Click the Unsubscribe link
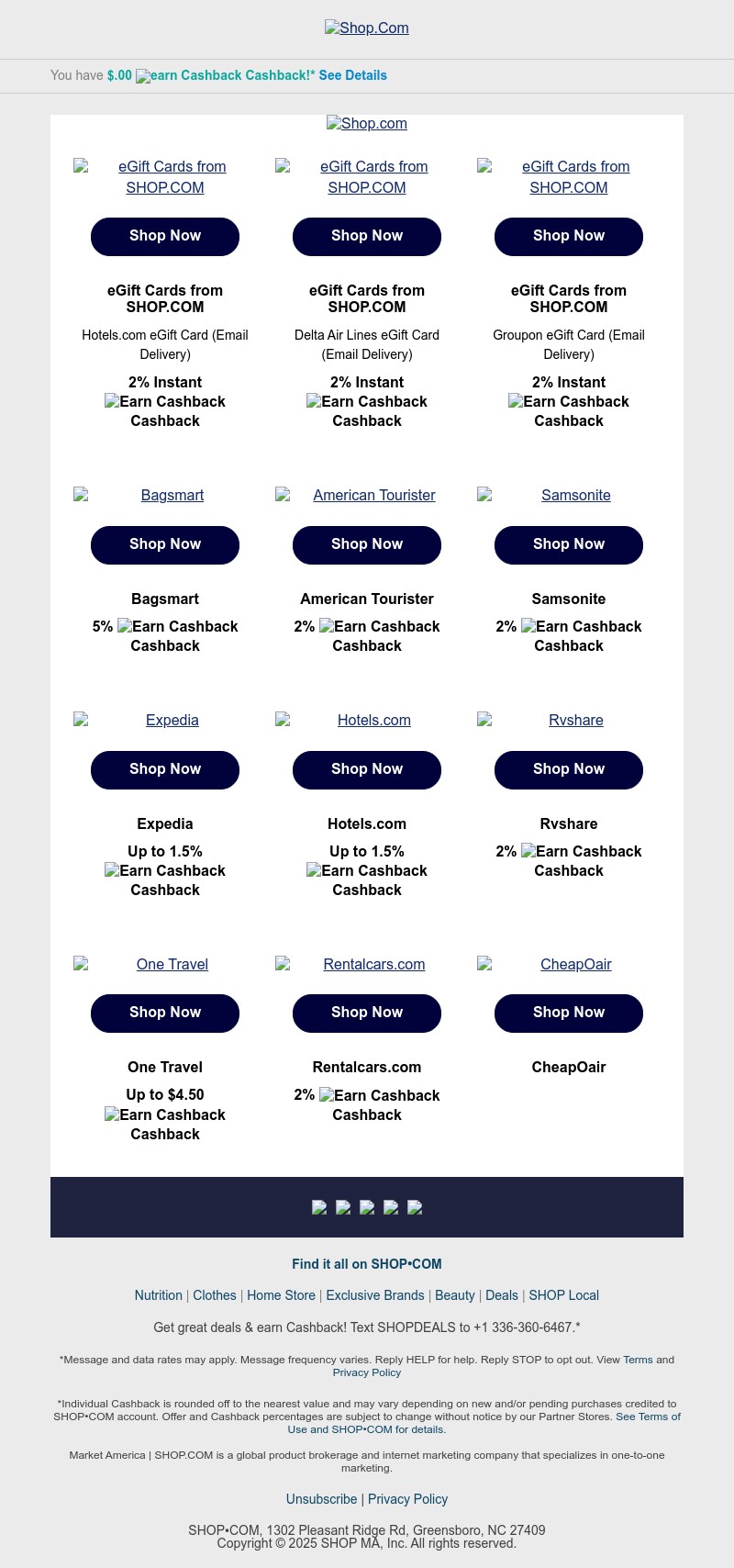Screen dimensions: 734x1568 [x=321, y=1499]
